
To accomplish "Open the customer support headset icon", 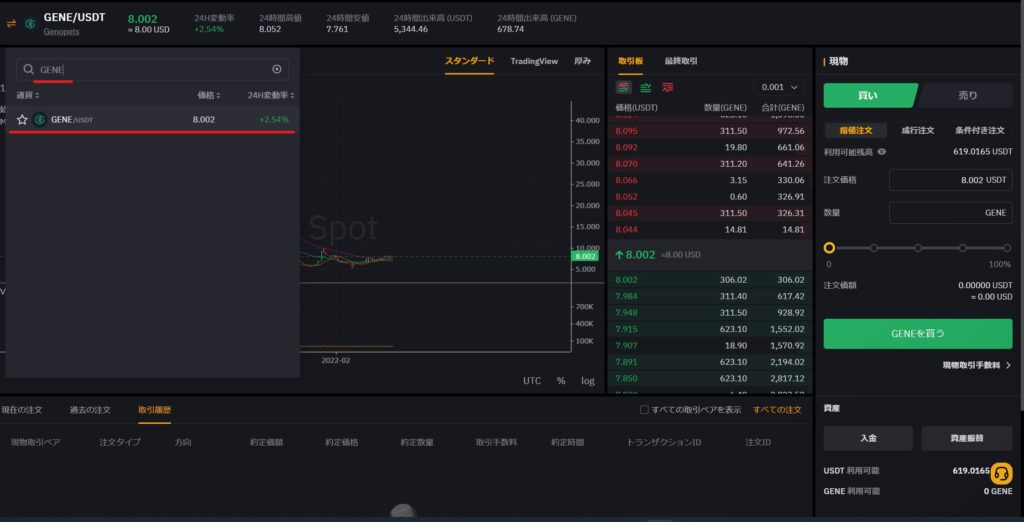I will tap(1001, 473).
